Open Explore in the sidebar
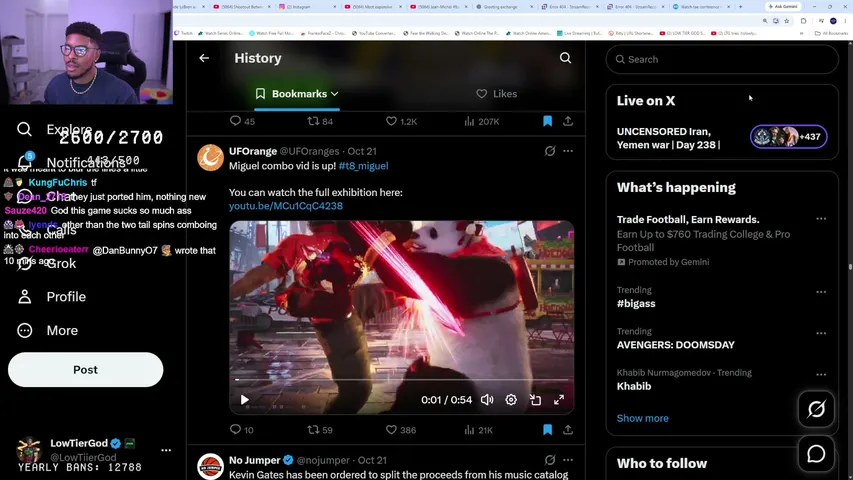The image size is (853, 480). pyautogui.click(x=54, y=130)
